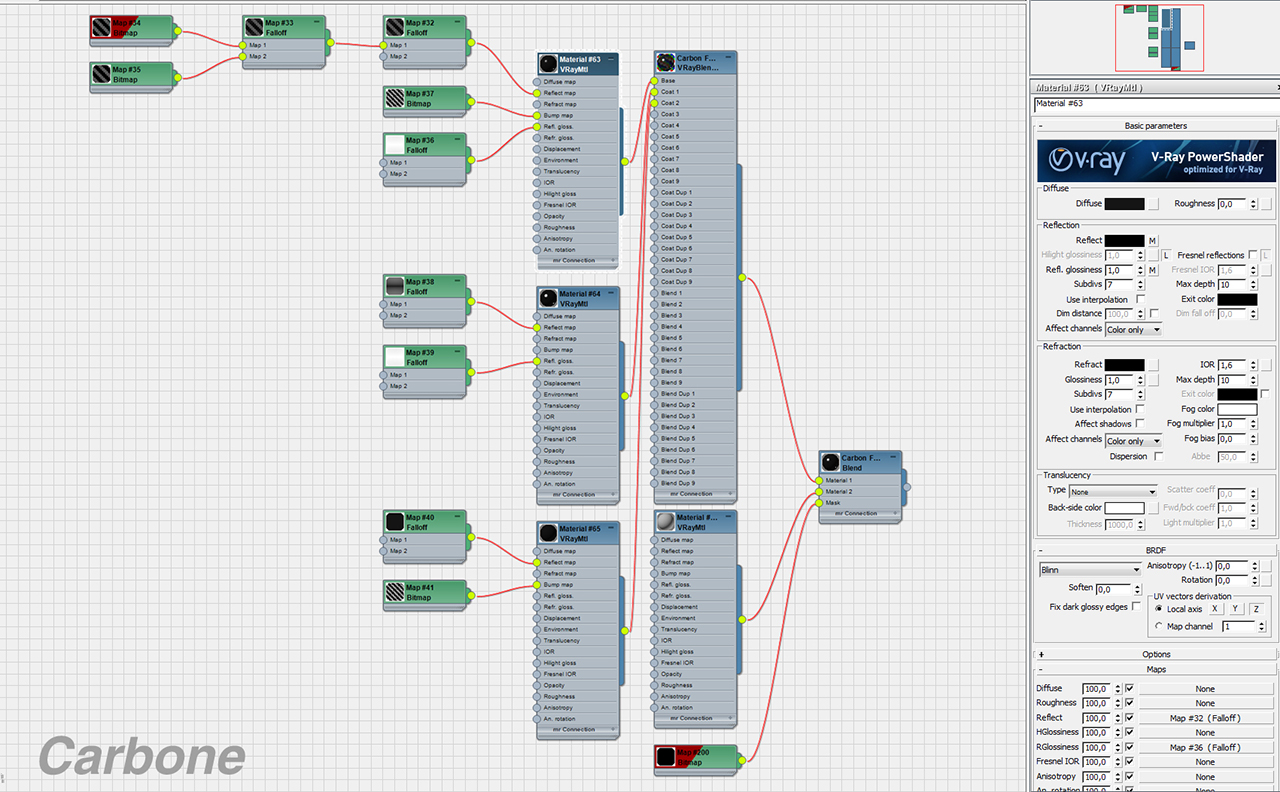Image resolution: width=1280 pixels, height=792 pixels.
Task: Toggle the Diffuse map enable checkbox in Maps
Action: tap(1129, 689)
